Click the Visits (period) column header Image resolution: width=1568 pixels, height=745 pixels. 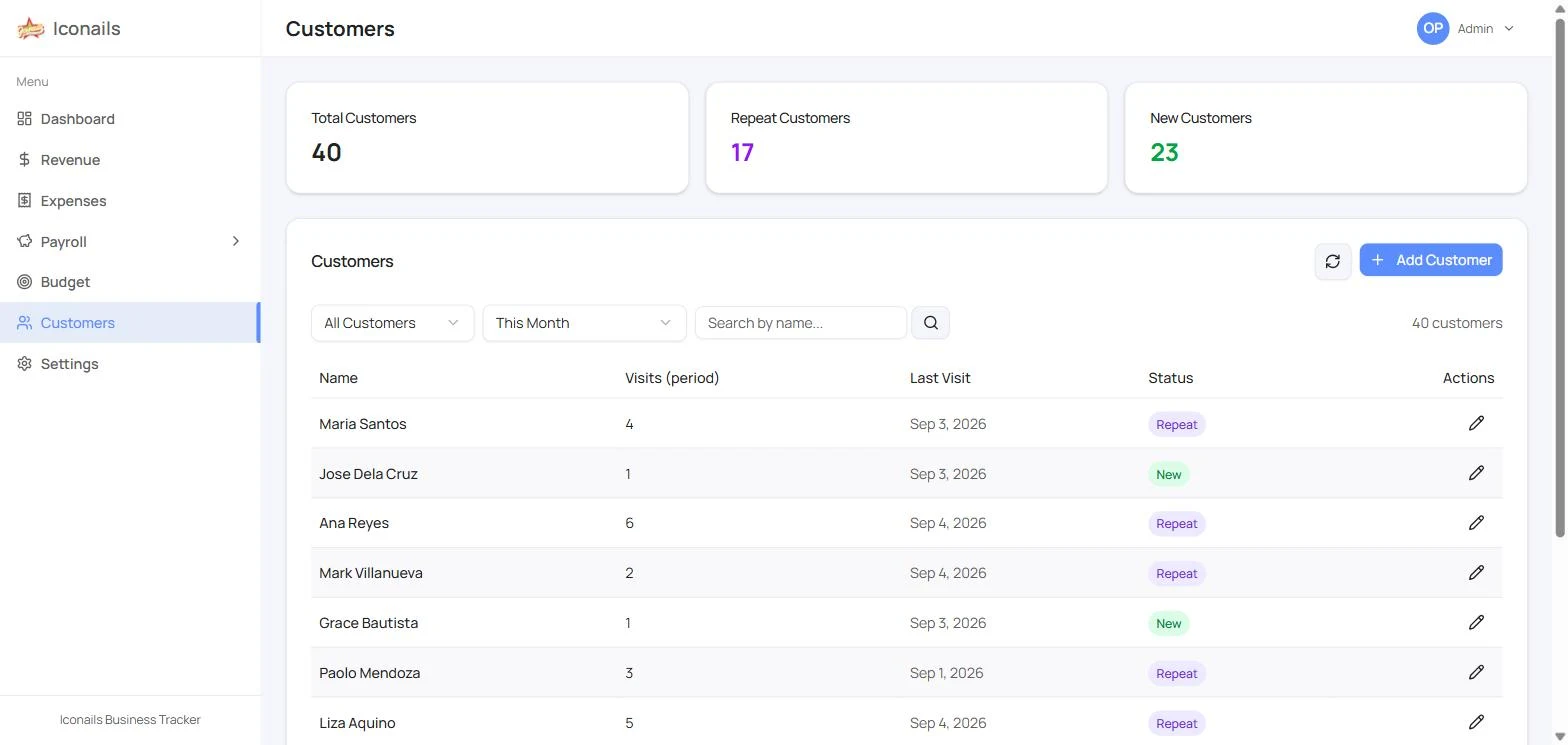coord(672,378)
